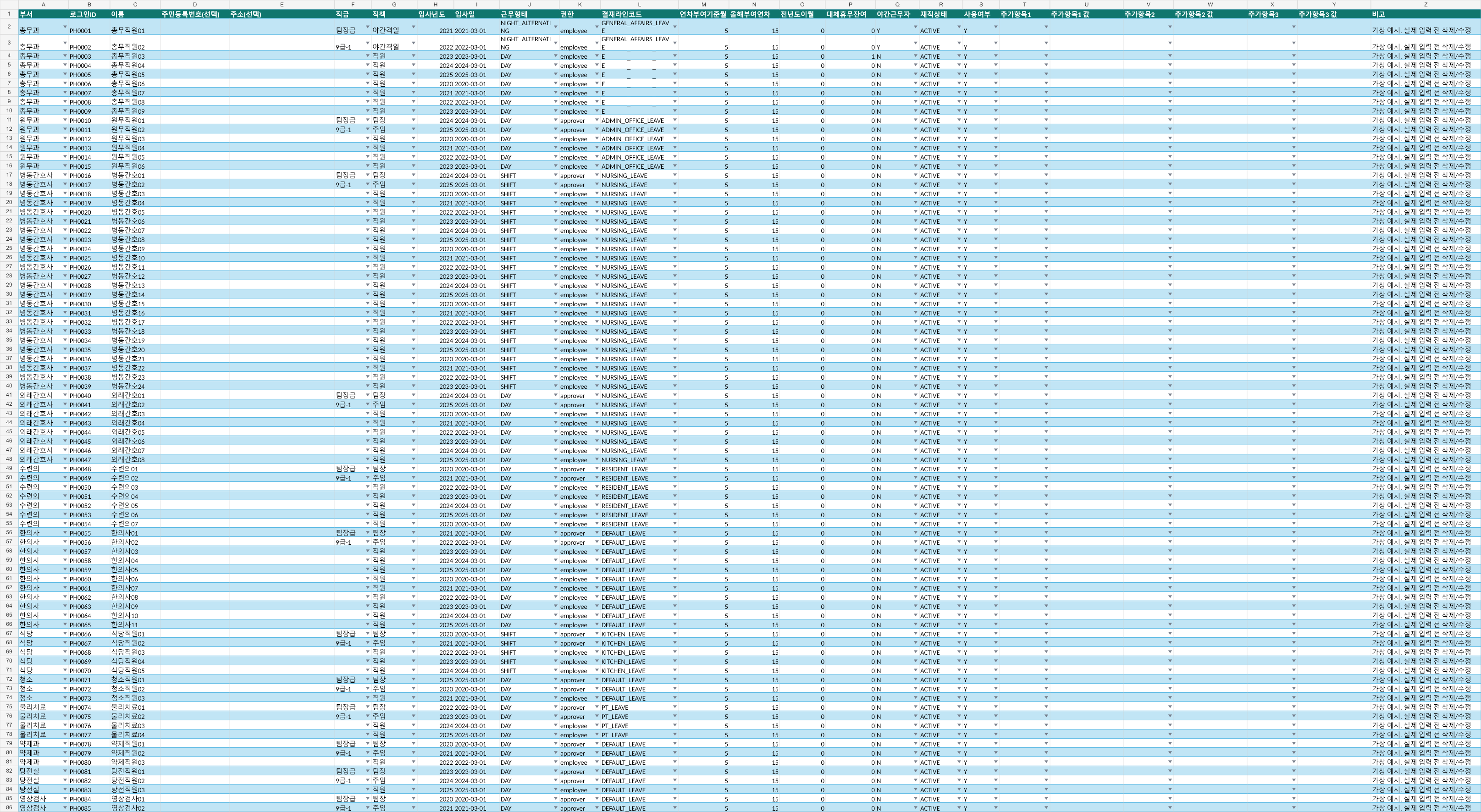Select the row 17 header
Viewport: 1481px width, 812px height.
pyautogui.click(x=9, y=176)
